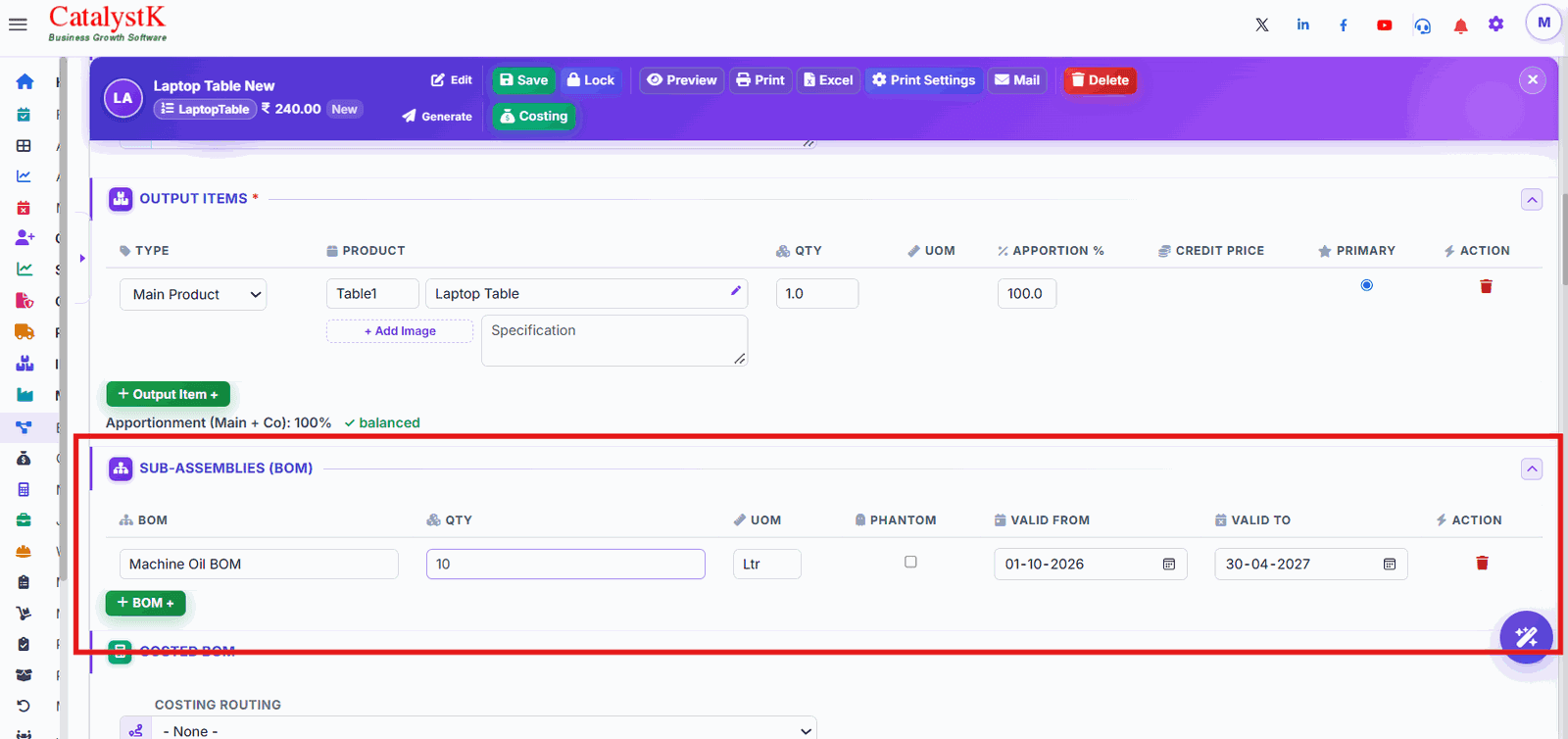Add a new Output Item
This screenshot has height=739, width=1568.
(x=169, y=394)
